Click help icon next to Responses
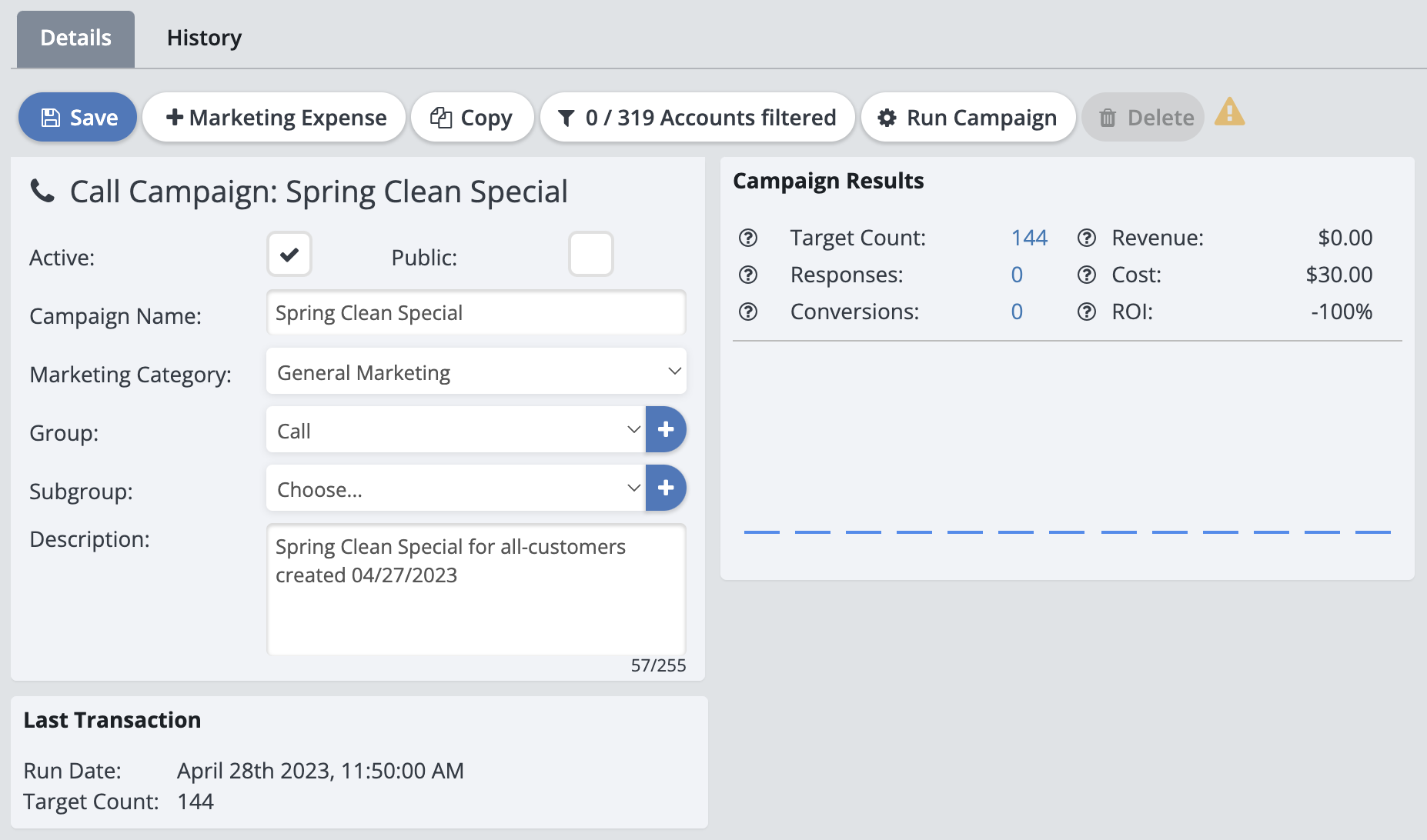The height and width of the screenshot is (840, 1427). click(748, 275)
